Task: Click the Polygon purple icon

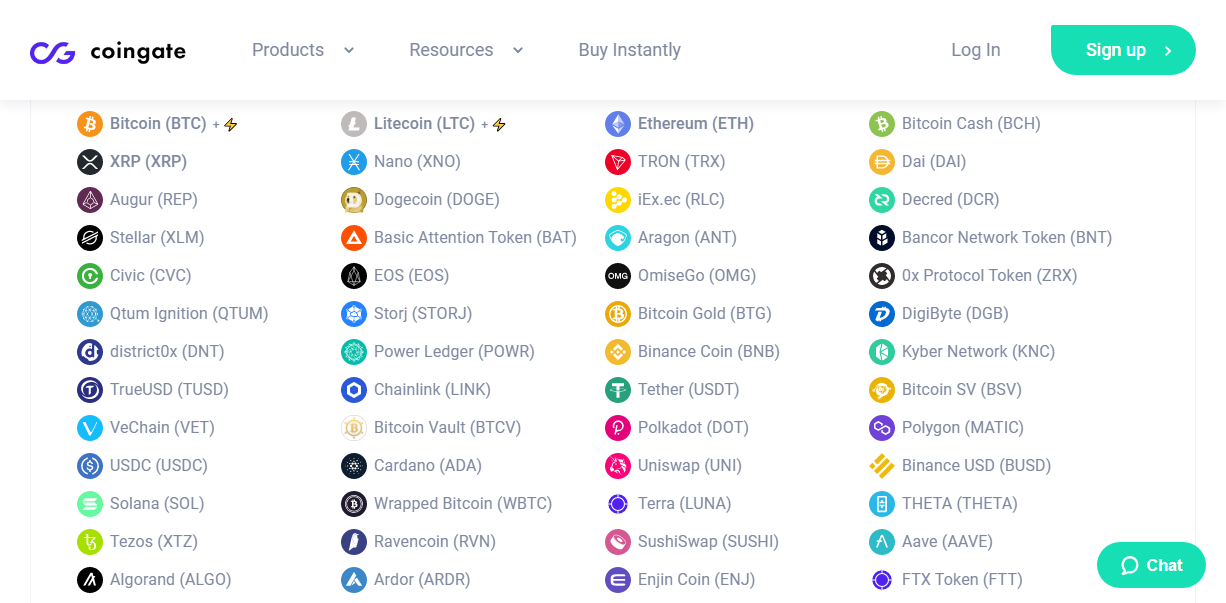Action: [x=882, y=428]
